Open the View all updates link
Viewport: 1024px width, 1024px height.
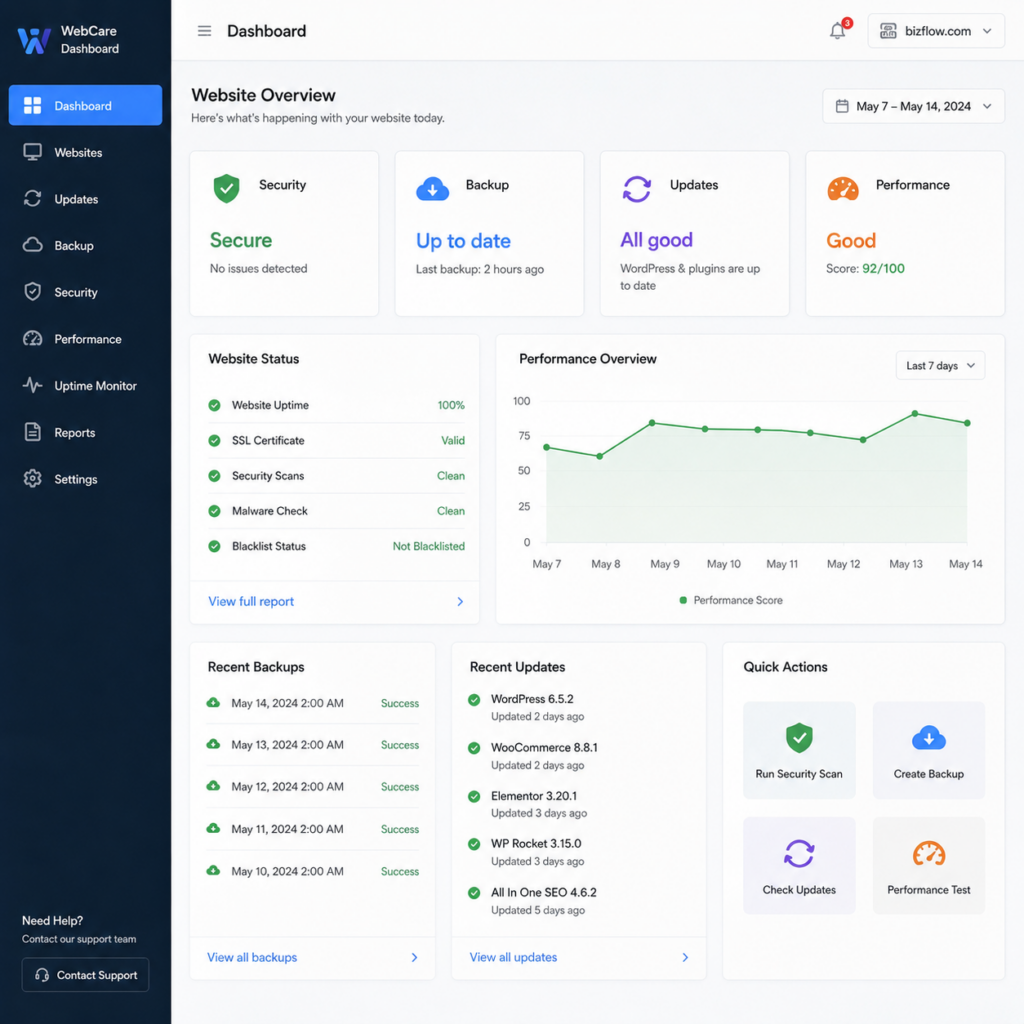click(513, 957)
